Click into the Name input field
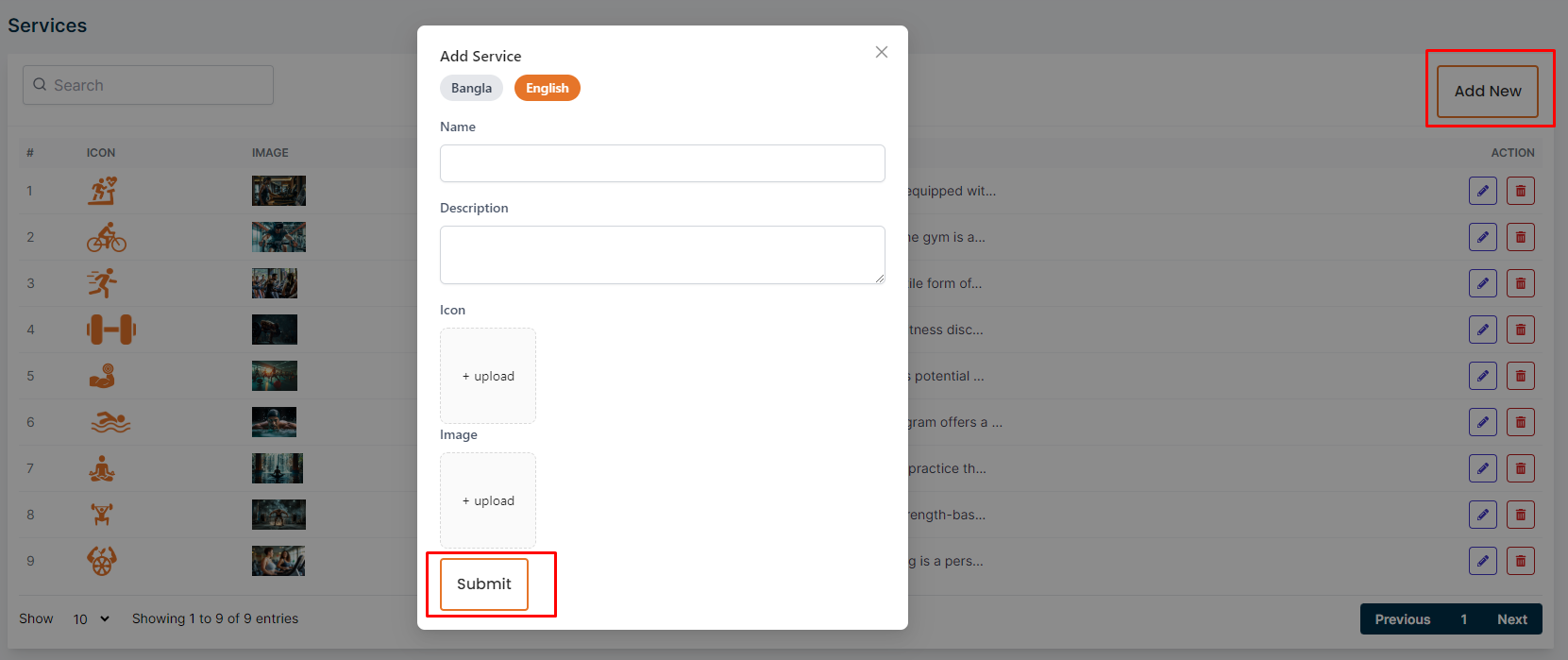1568x660 pixels. (x=662, y=163)
